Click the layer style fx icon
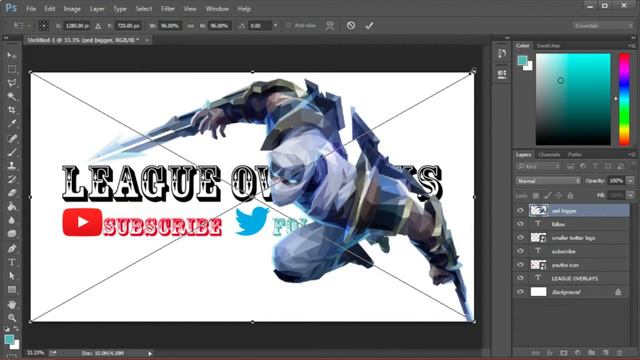640x360 pixels. point(549,352)
